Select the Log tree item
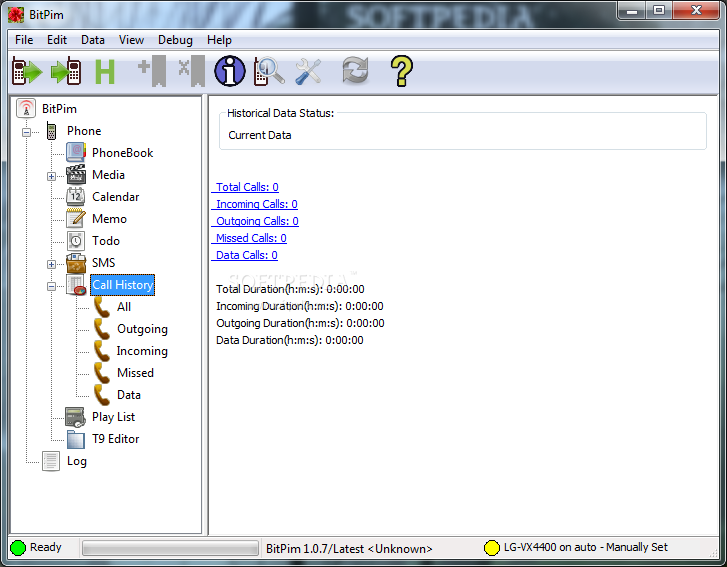Viewport: 727px width, 567px height. click(77, 461)
